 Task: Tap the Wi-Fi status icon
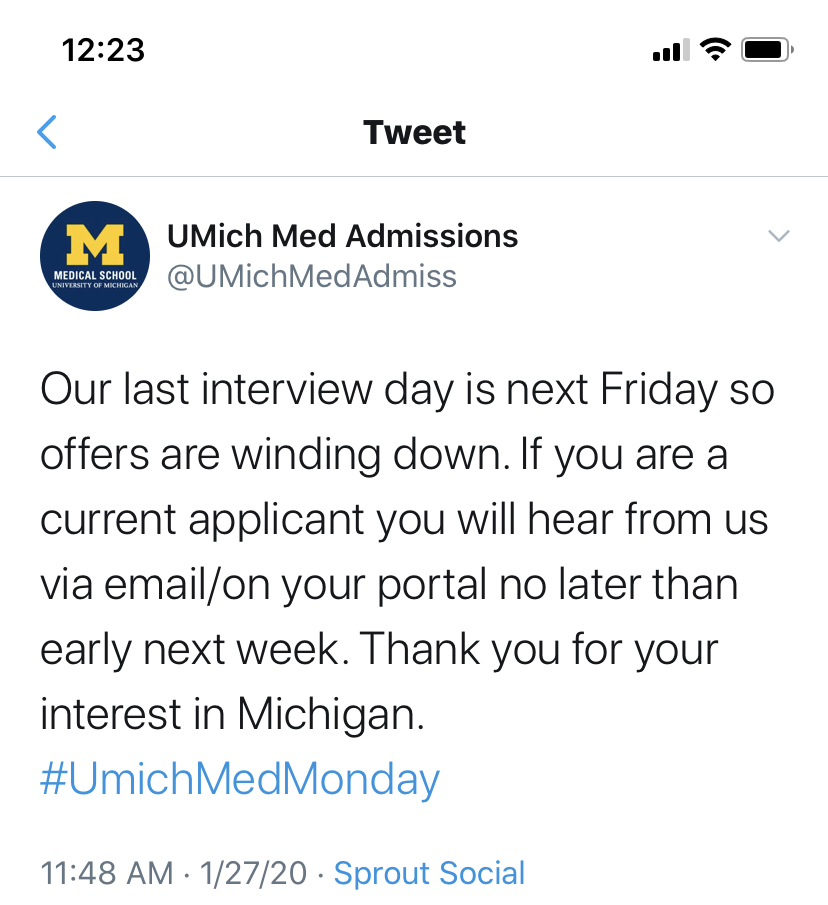point(715,50)
